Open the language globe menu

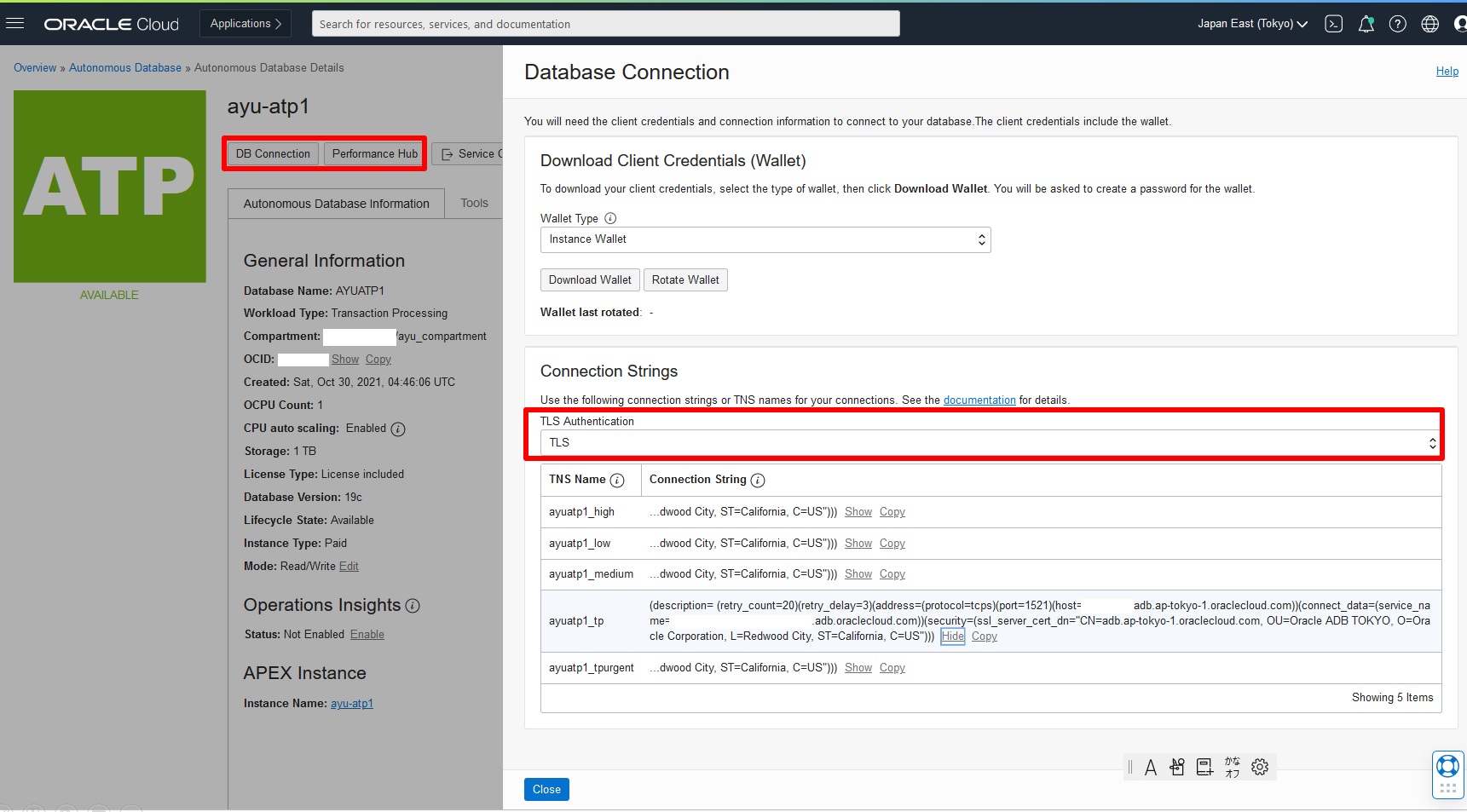pos(1430,24)
